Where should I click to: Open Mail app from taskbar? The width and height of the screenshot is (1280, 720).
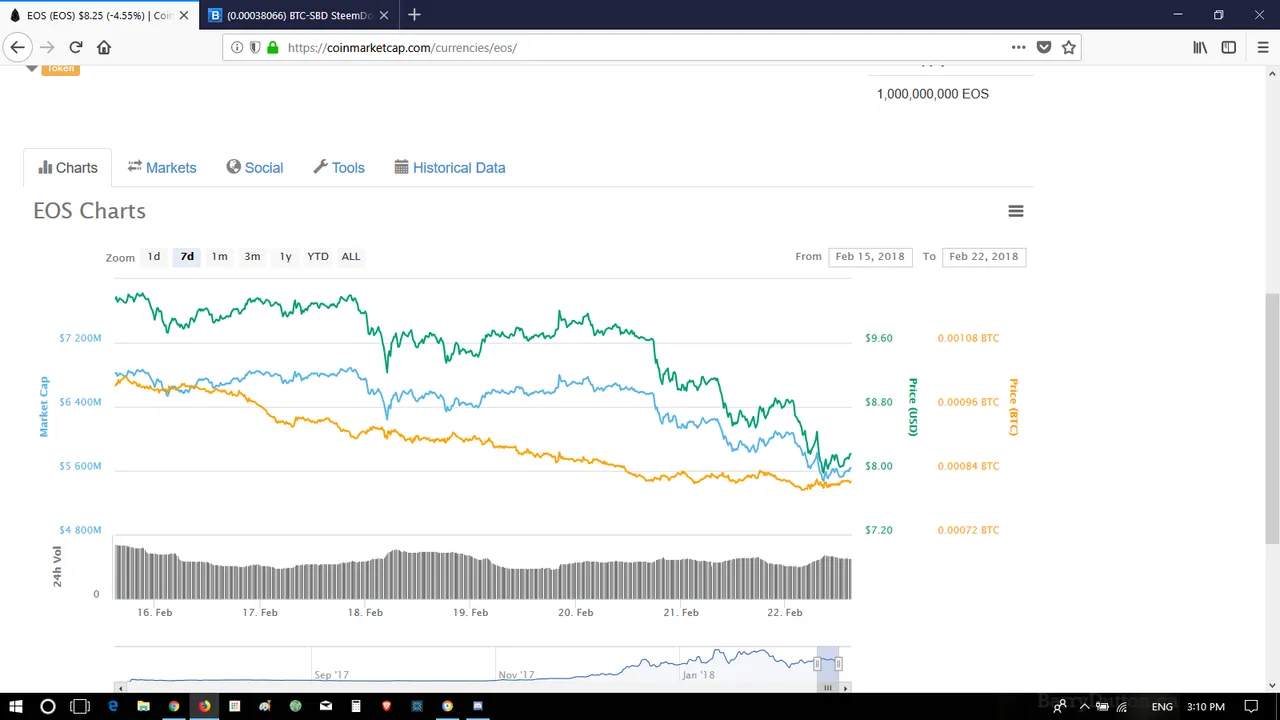pos(326,706)
